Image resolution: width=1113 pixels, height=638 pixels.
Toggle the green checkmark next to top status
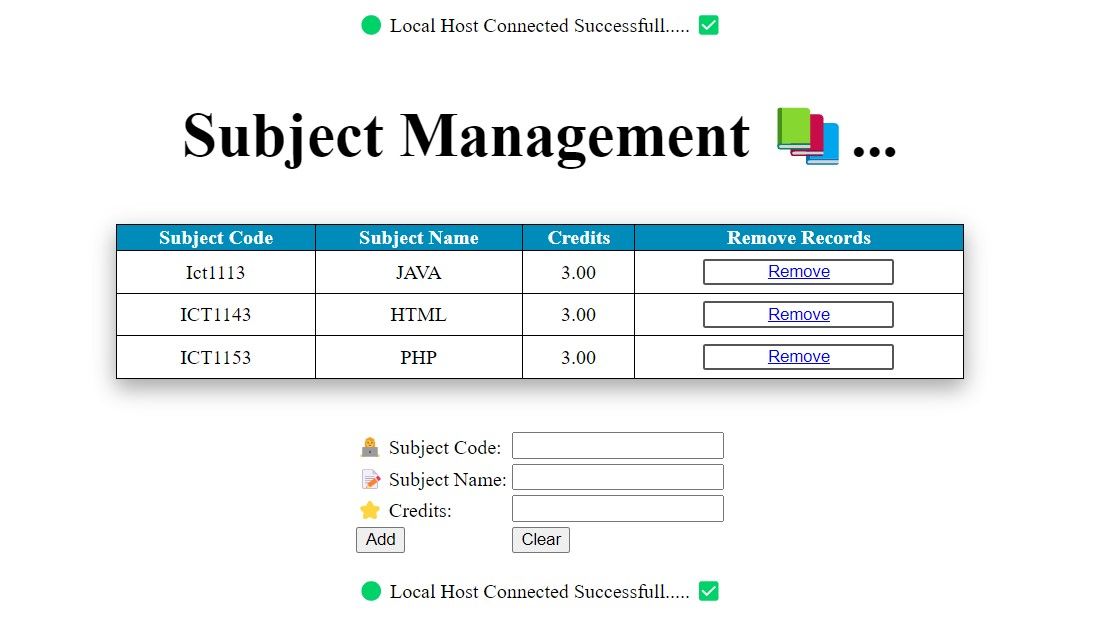pos(708,25)
